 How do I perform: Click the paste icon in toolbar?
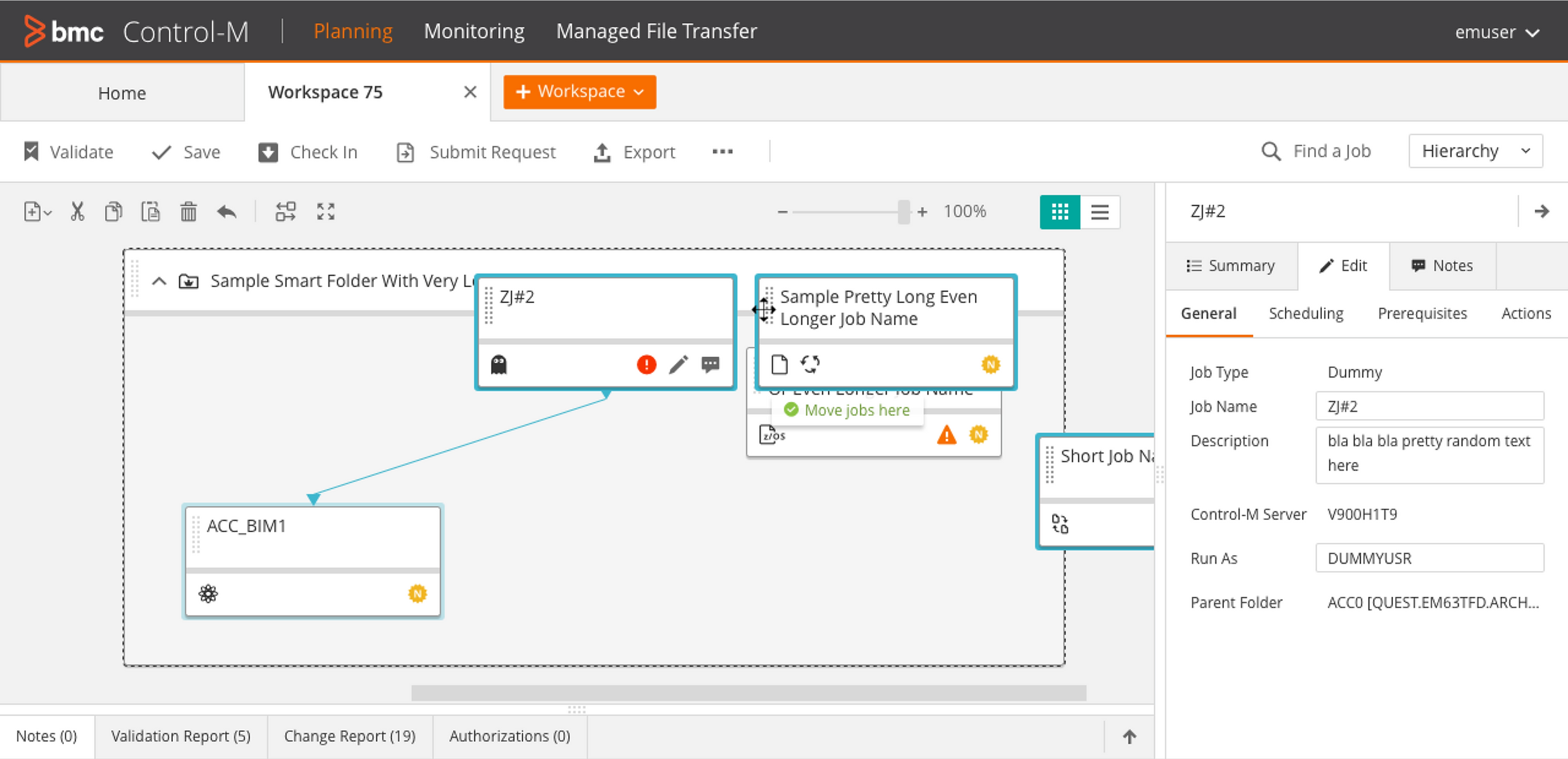click(x=150, y=212)
